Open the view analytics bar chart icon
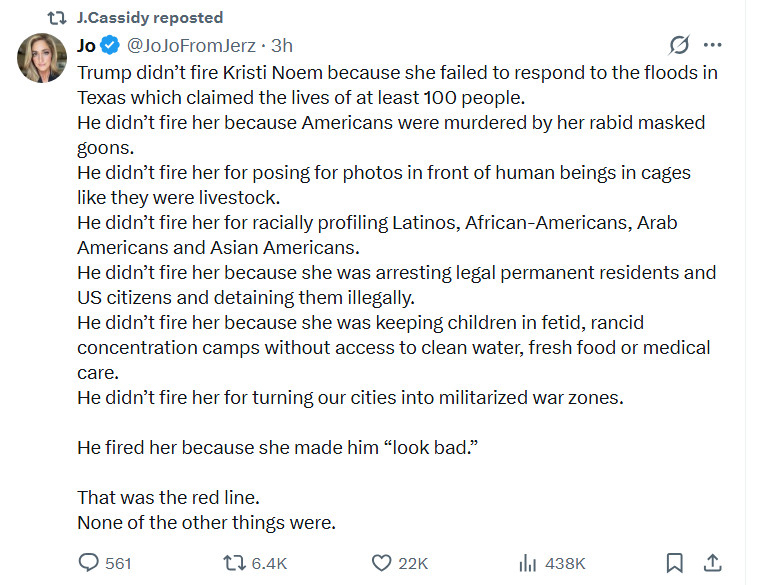The width and height of the screenshot is (762, 585). coord(529,563)
